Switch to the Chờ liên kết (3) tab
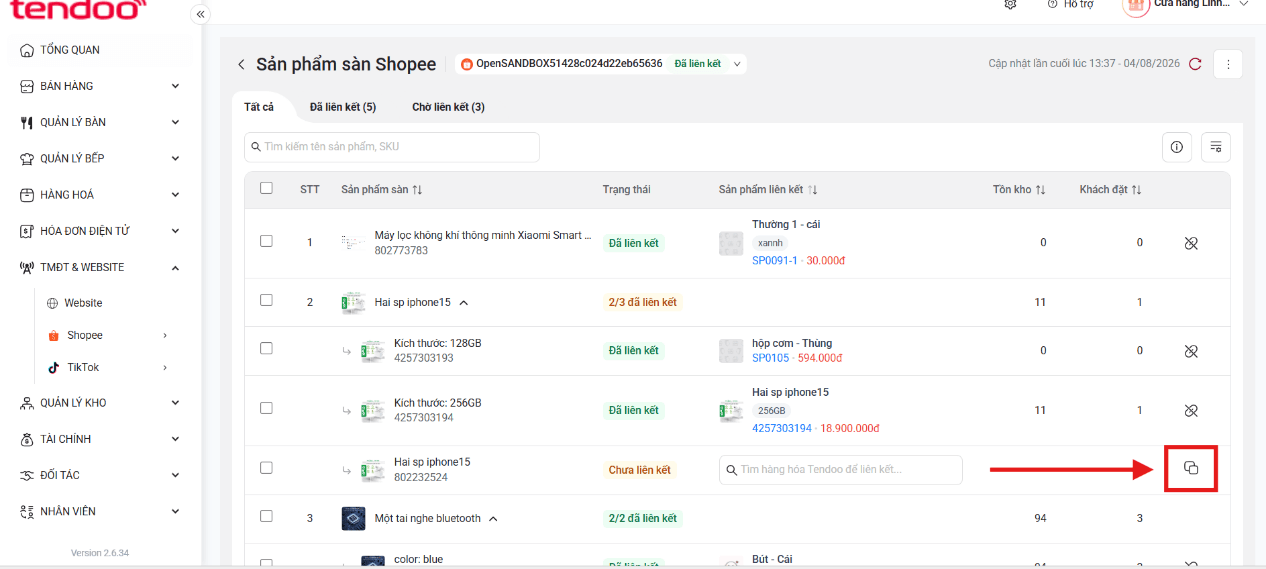This screenshot has width=1266, height=569. 448,107
